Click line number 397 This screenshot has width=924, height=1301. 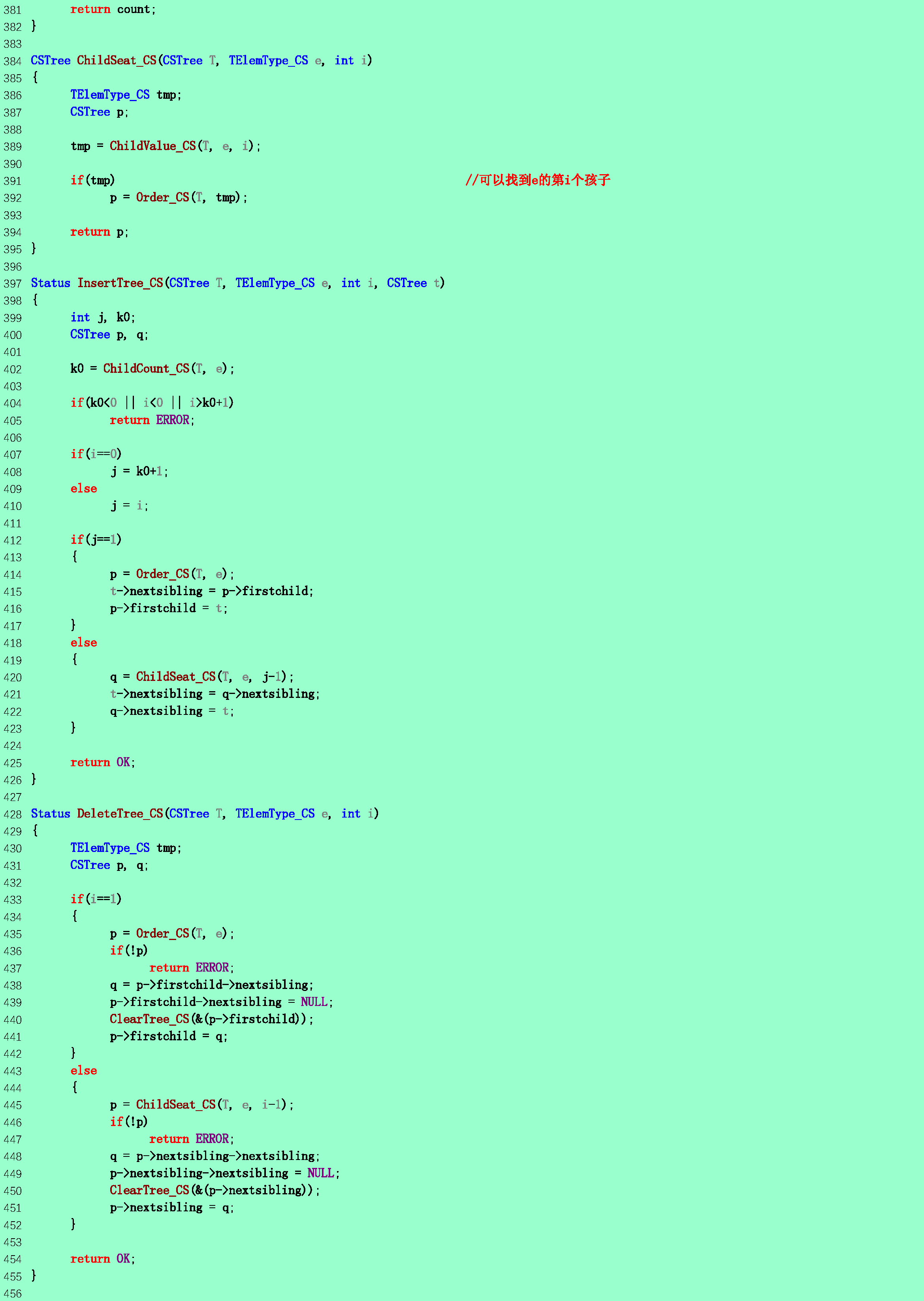(x=13, y=284)
